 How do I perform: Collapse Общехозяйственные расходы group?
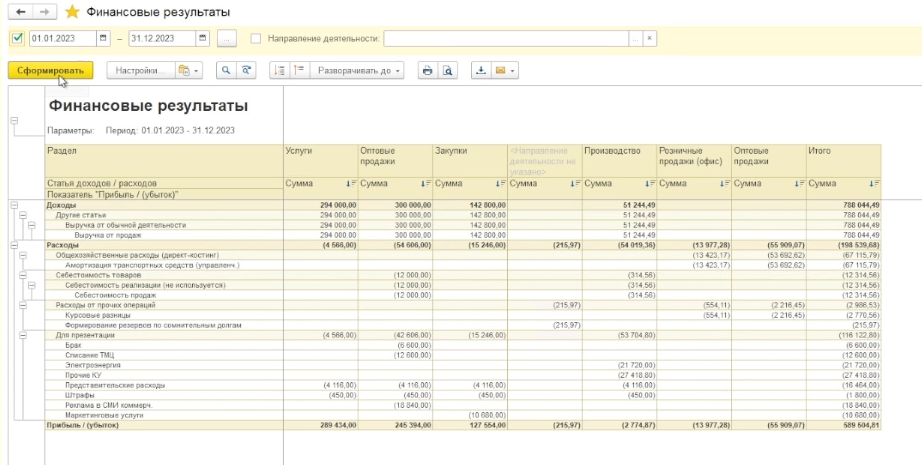pyautogui.click(x=23, y=255)
